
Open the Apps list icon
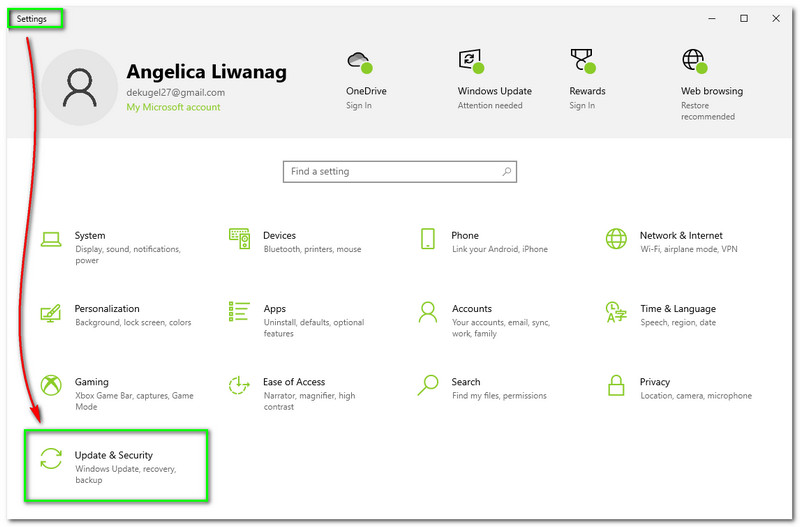[239, 312]
